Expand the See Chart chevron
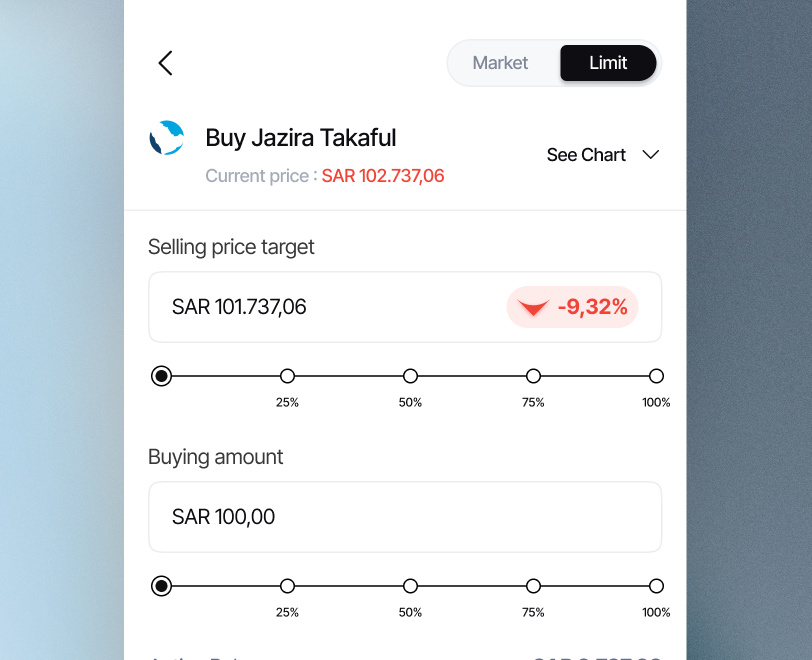 click(651, 155)
